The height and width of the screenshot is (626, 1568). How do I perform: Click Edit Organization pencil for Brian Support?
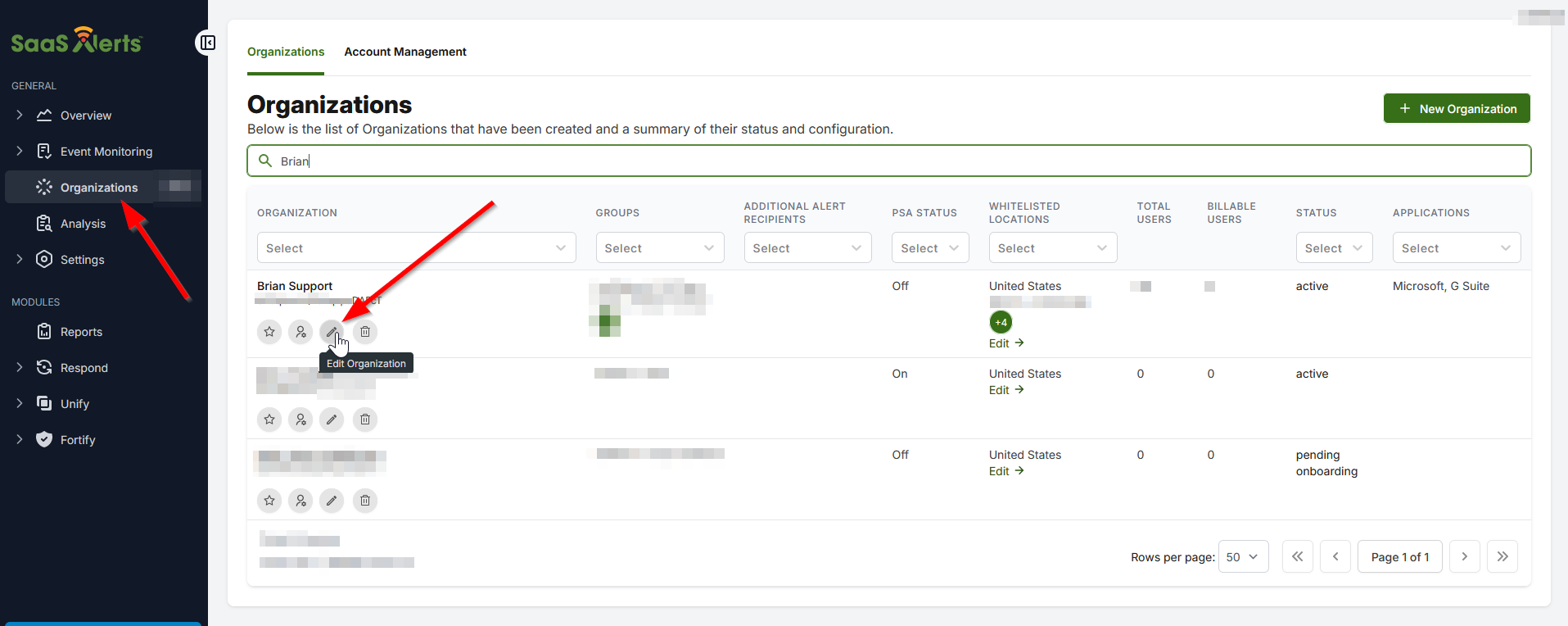(x=332, y=332)
